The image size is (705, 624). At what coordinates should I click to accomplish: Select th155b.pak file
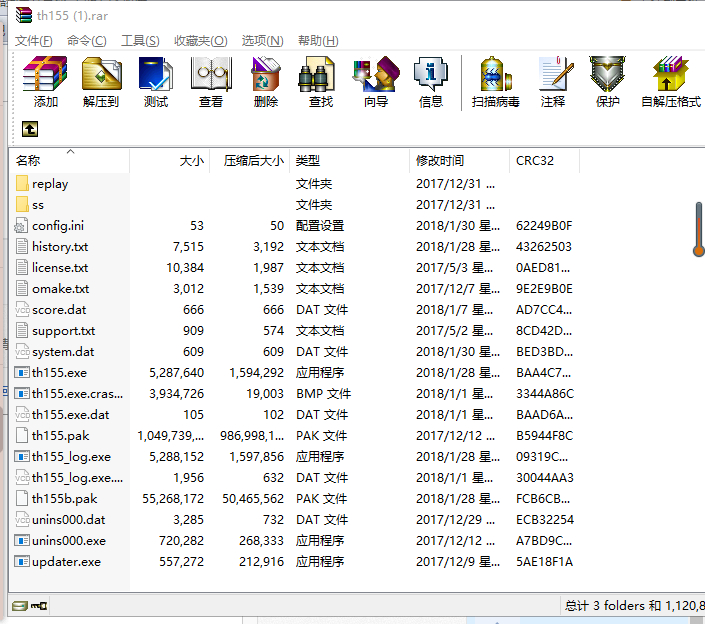pyautogui.click(x=294, y=499)
